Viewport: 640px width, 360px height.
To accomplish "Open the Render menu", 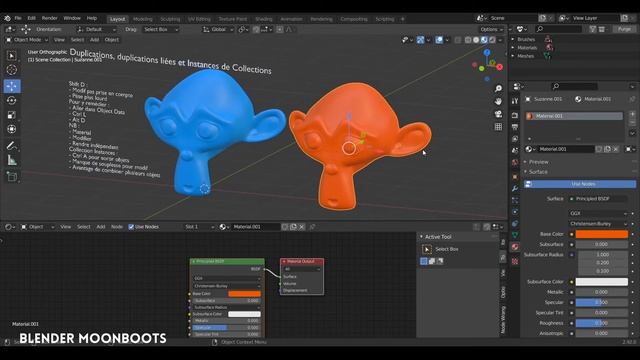I will pyautogui.click(x=50, y=18).
